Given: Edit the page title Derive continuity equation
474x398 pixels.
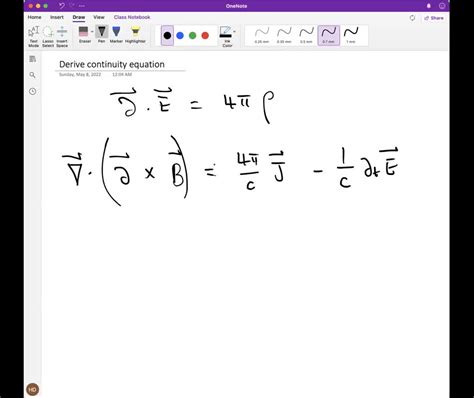Looking at the screenshot, I should pyautogui.click(x=112, y=64).
